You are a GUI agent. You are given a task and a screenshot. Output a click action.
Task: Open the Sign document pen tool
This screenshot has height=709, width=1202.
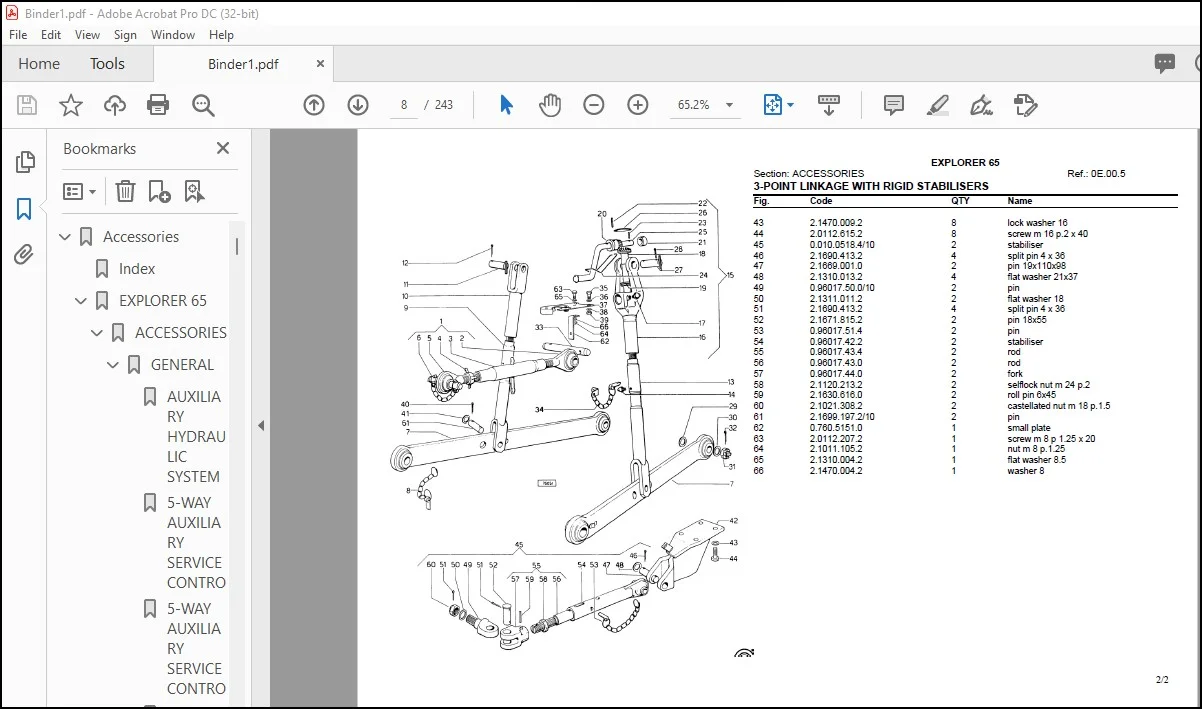point(981,105)
